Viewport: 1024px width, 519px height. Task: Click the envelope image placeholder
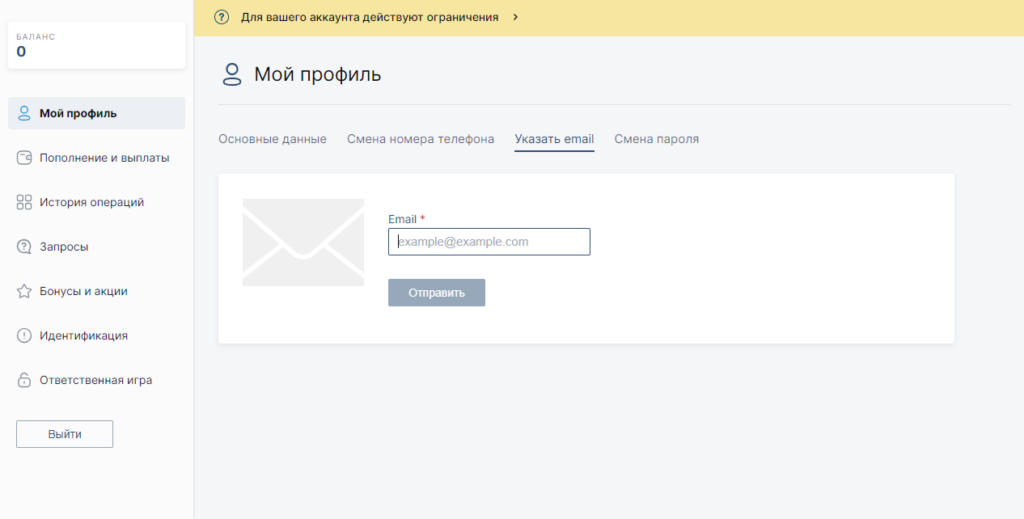(303, 242)
